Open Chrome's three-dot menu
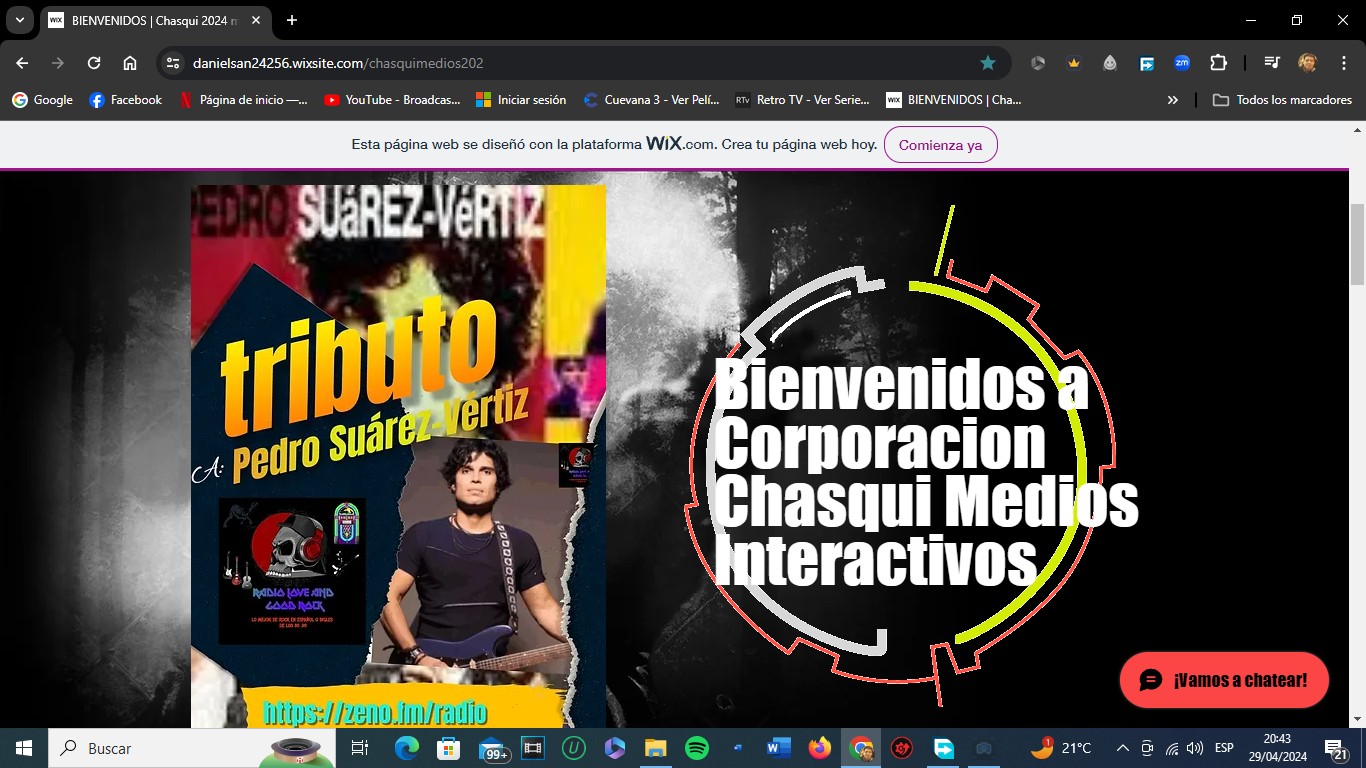The width and height of the screenshot is (1366, 768). click(x=1343, y=63)
